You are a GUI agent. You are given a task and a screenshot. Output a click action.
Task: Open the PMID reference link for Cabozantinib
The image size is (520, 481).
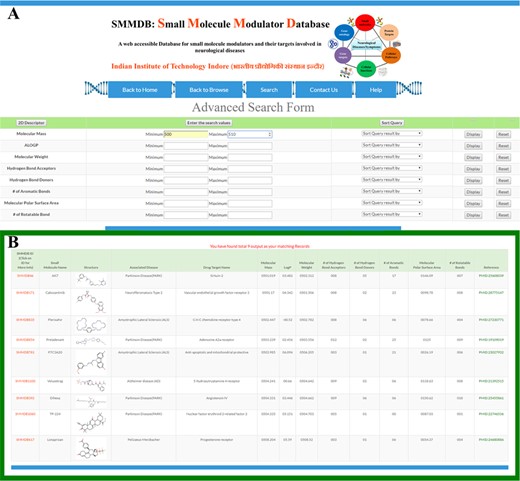point(491,293)
